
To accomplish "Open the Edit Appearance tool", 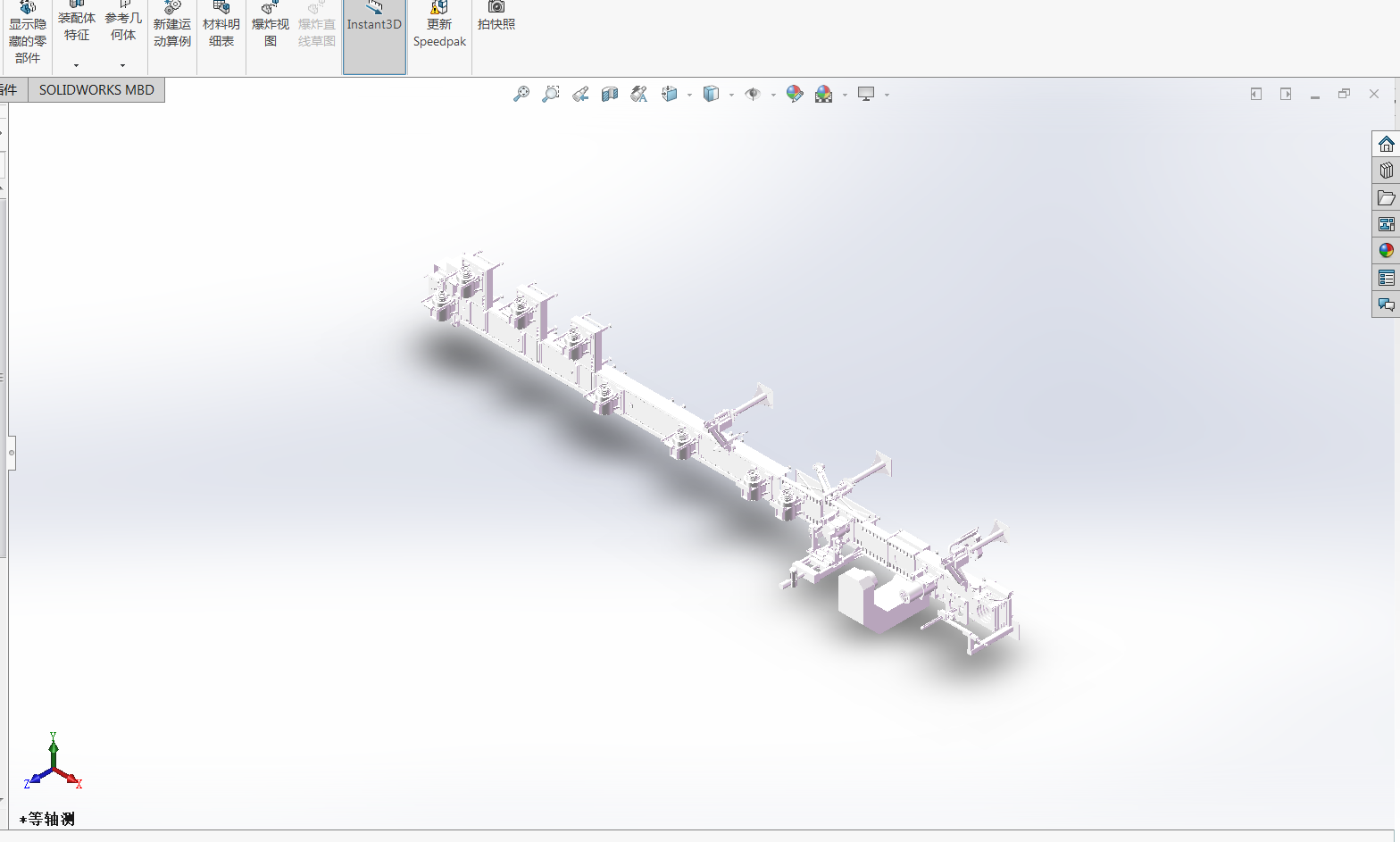I will click(x=795, y=94).
